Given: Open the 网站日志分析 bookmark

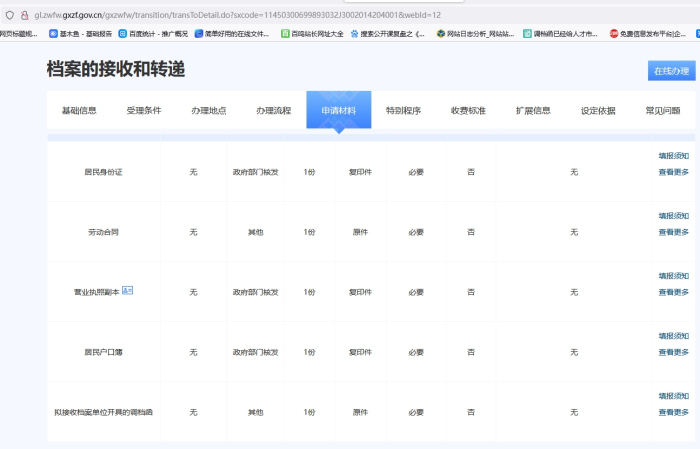Looking at the screenshot, I should (475, 33).
